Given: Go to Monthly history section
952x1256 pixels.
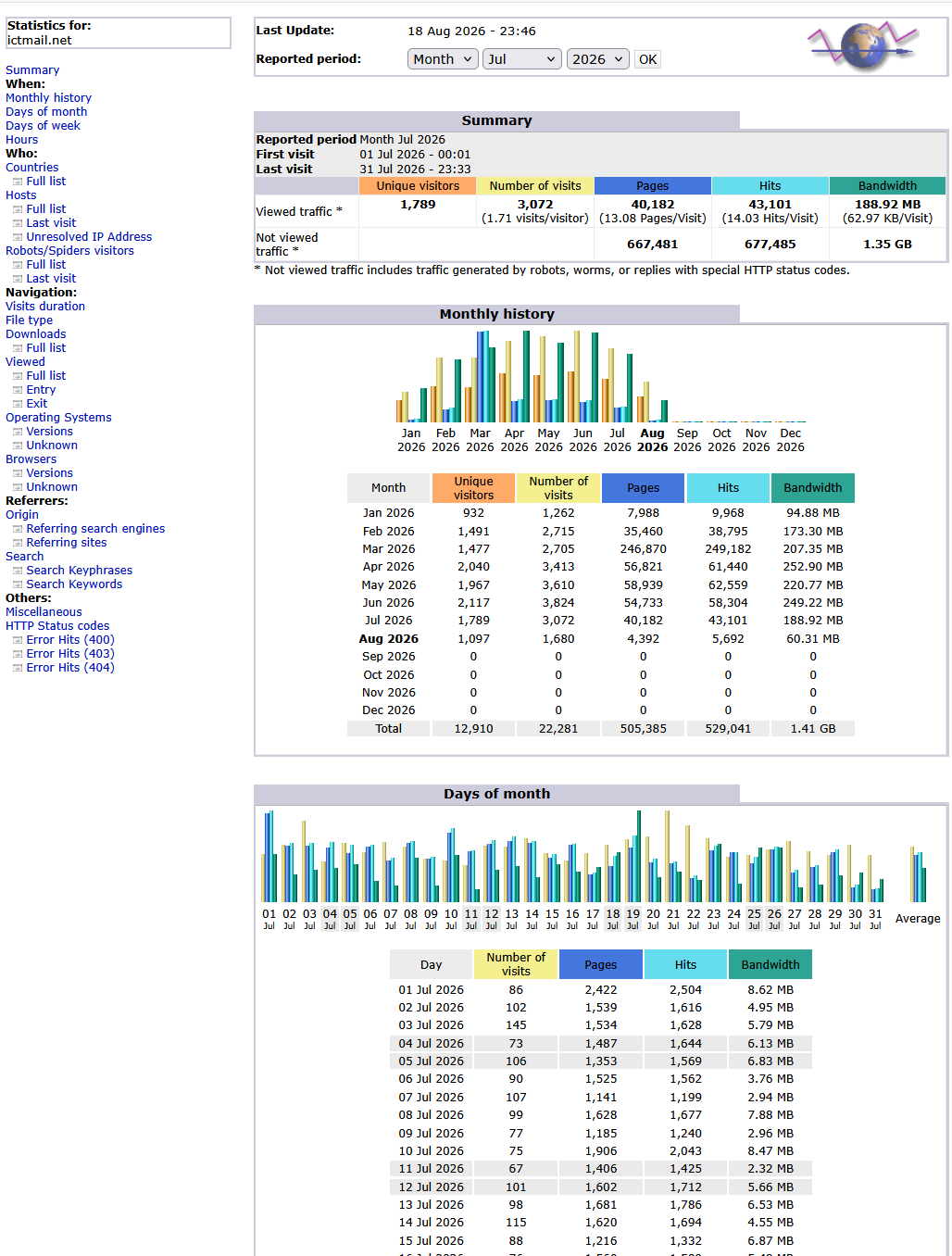Looking at the screenshot, I should click(x=48, y=98).
